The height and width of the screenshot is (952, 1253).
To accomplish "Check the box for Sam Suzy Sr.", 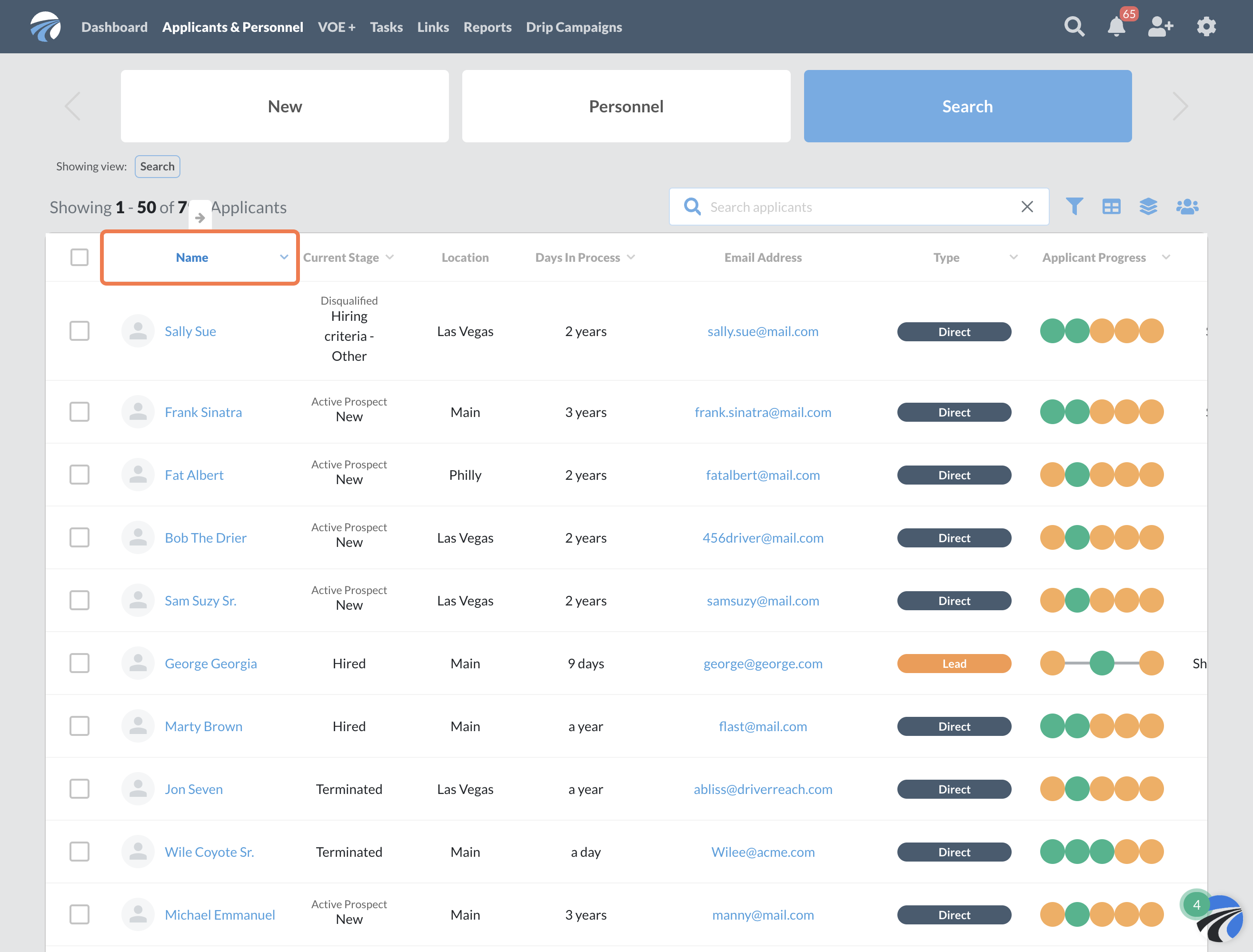I will [x=80, y=601].
